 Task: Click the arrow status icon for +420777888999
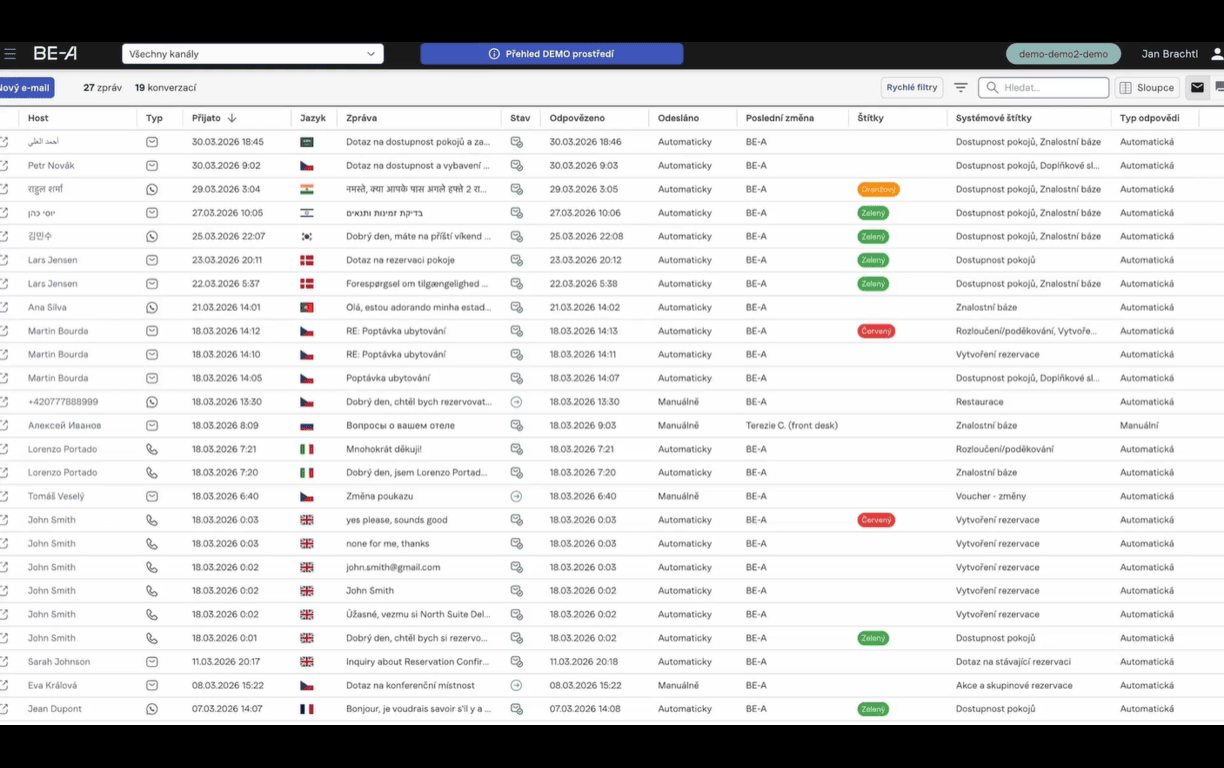click(516, 402)
